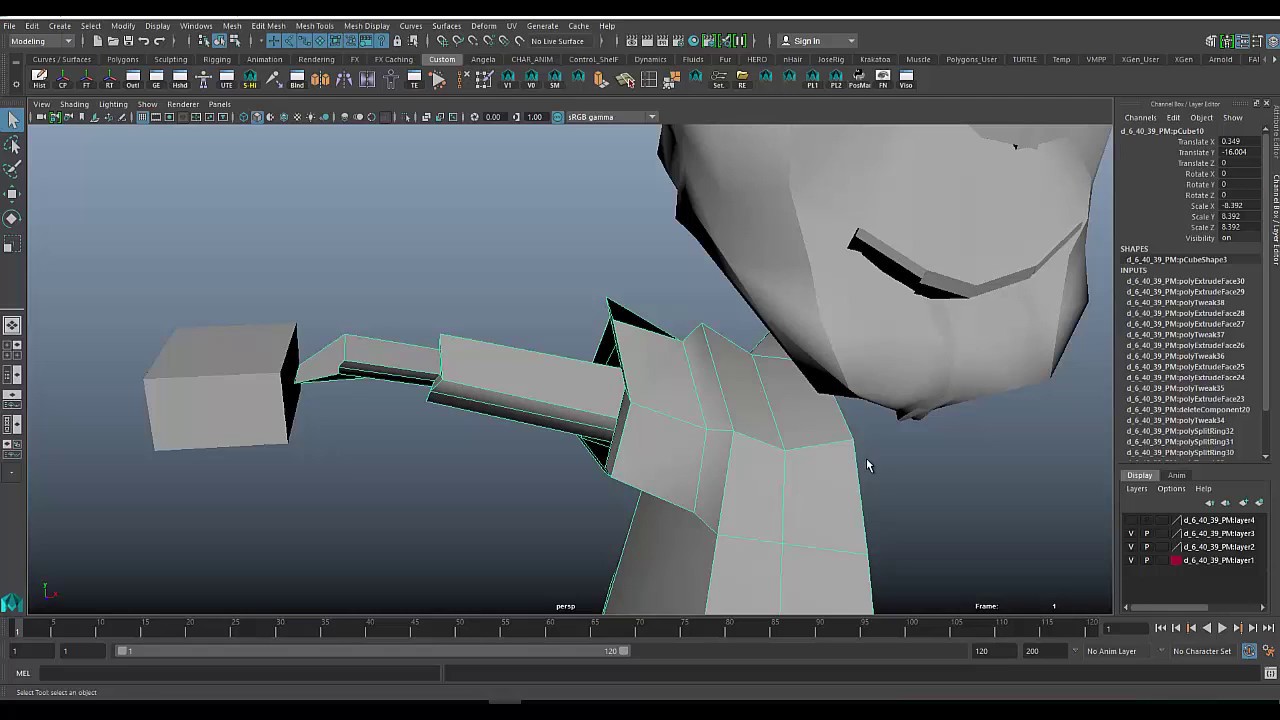Click the create new layer icon
Image resolution: width=1280 pixels, height=720 pixels.
coord(1243,503)
